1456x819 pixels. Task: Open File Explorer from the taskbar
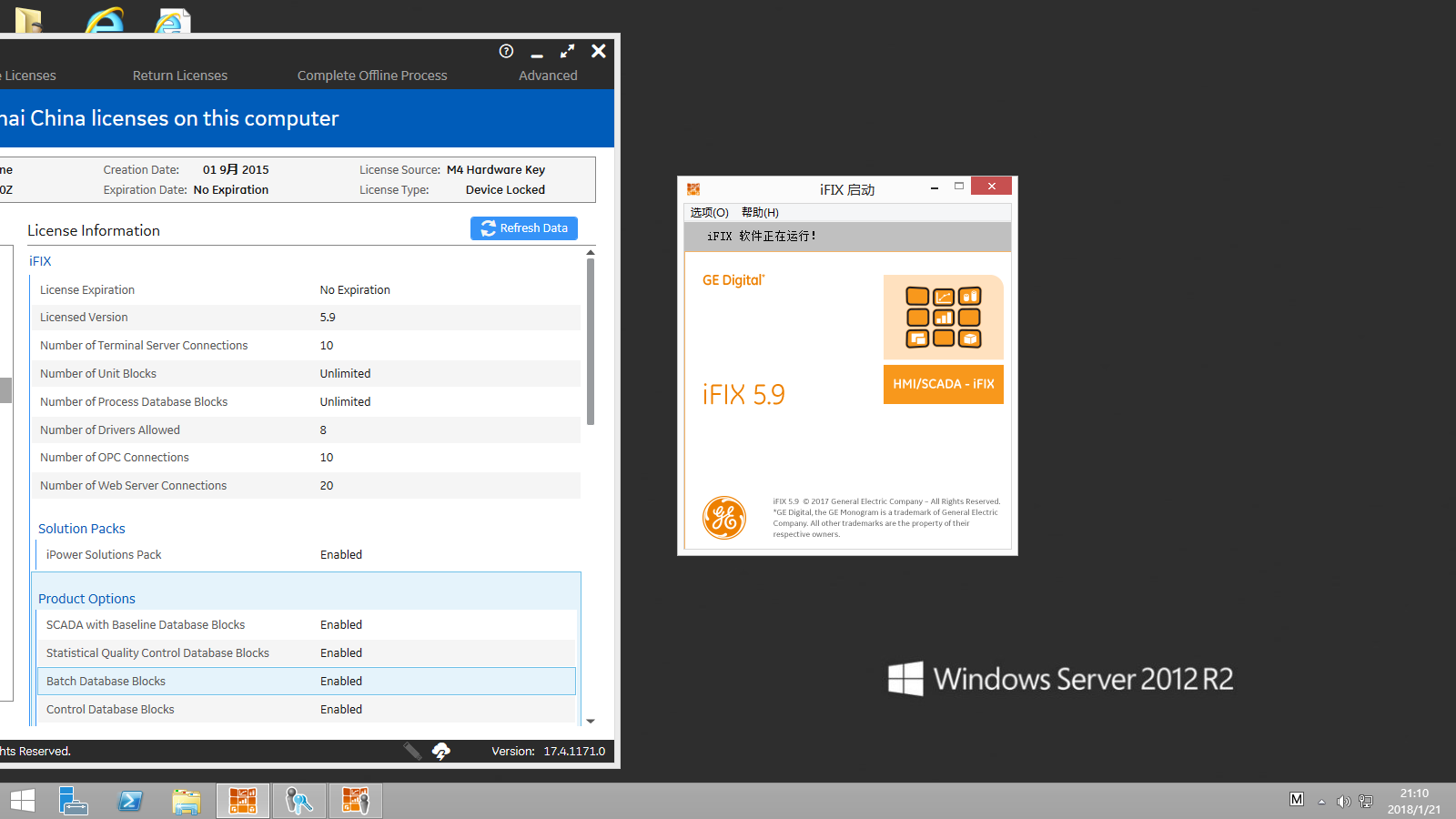click(x=187, y=801)
